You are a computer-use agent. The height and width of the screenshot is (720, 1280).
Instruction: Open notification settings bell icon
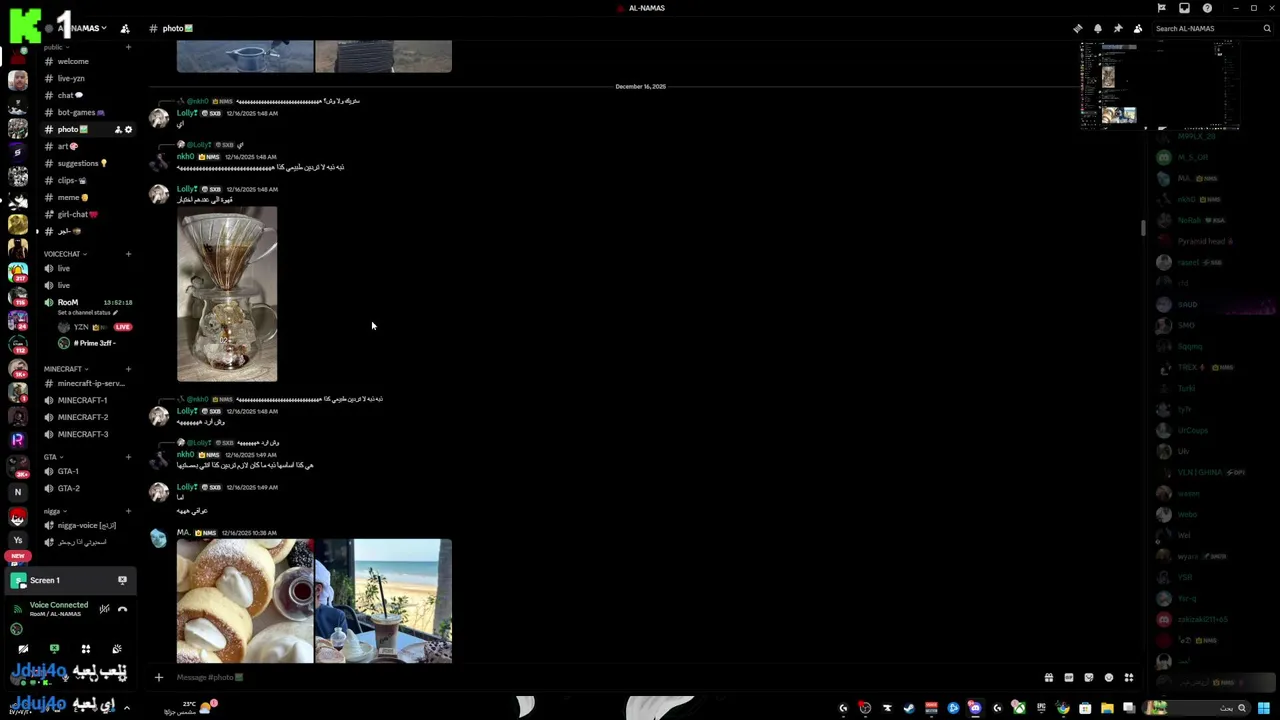[1097, 28]
